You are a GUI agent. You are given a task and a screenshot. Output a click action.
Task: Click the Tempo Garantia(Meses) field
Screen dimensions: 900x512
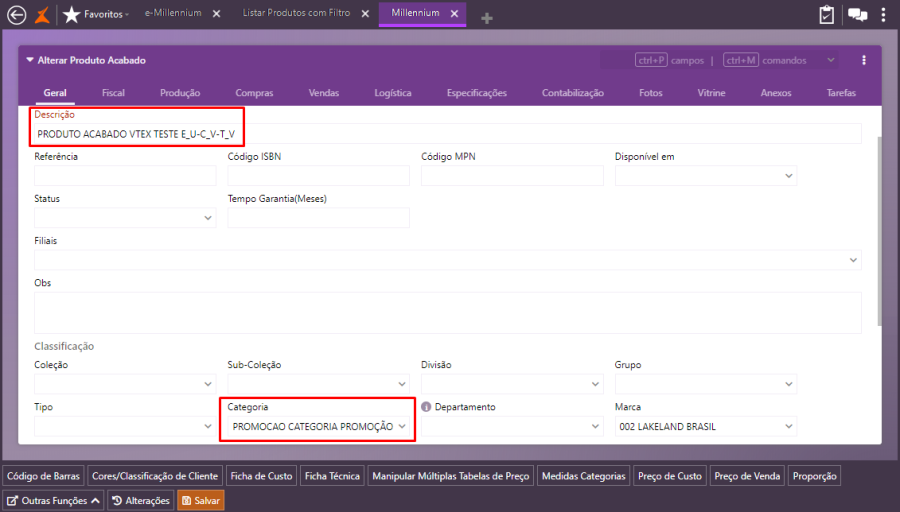click(x=319, y=218)
